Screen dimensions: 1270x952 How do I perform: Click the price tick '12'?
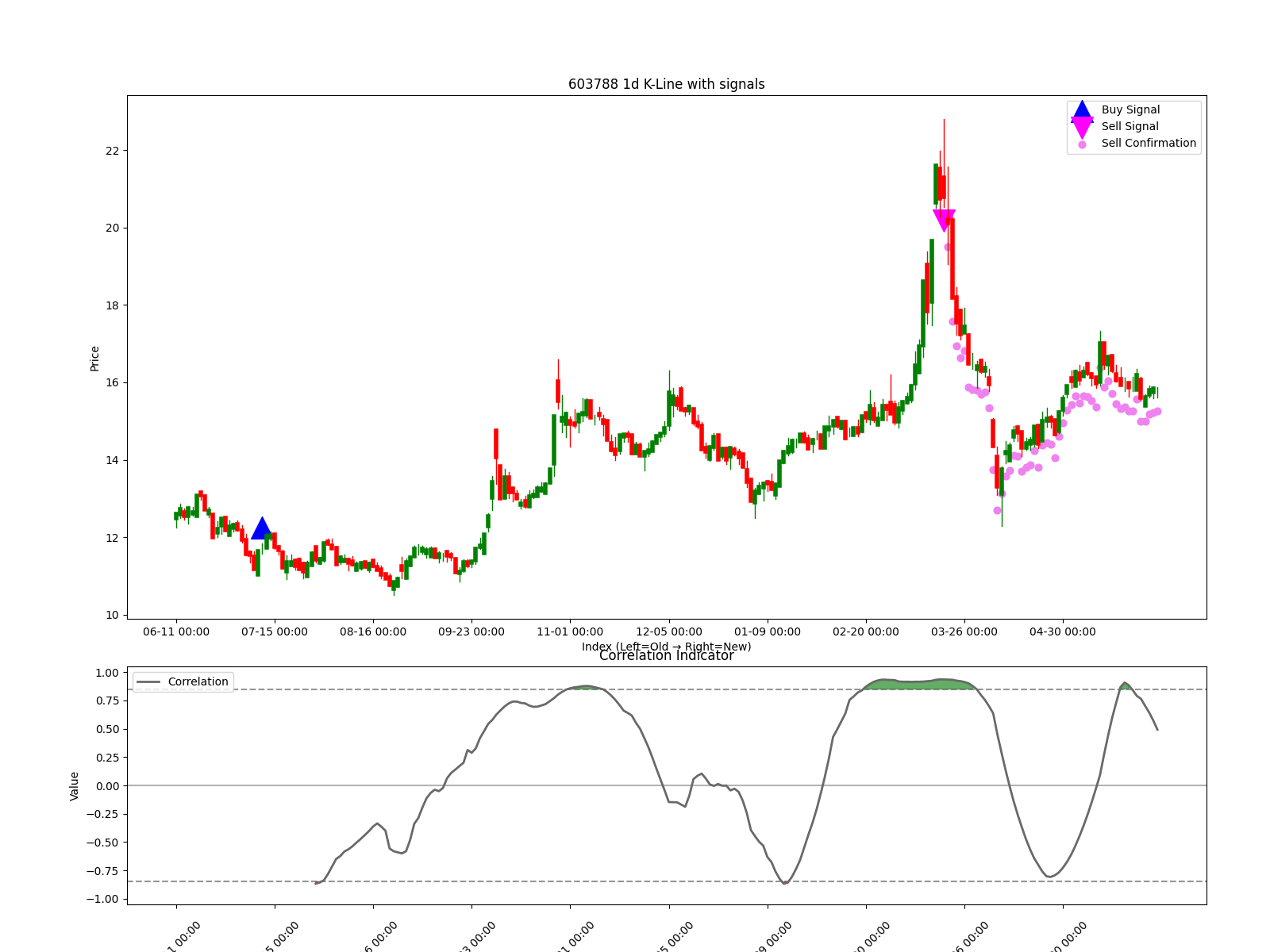[112, 538]
